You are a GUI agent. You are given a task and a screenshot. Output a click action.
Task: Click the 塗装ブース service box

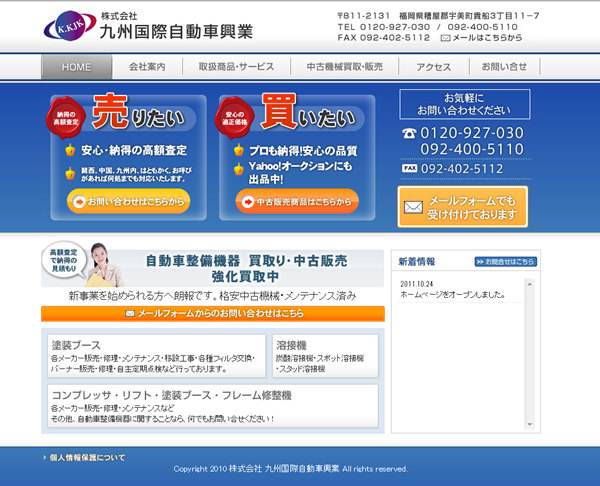157,356
